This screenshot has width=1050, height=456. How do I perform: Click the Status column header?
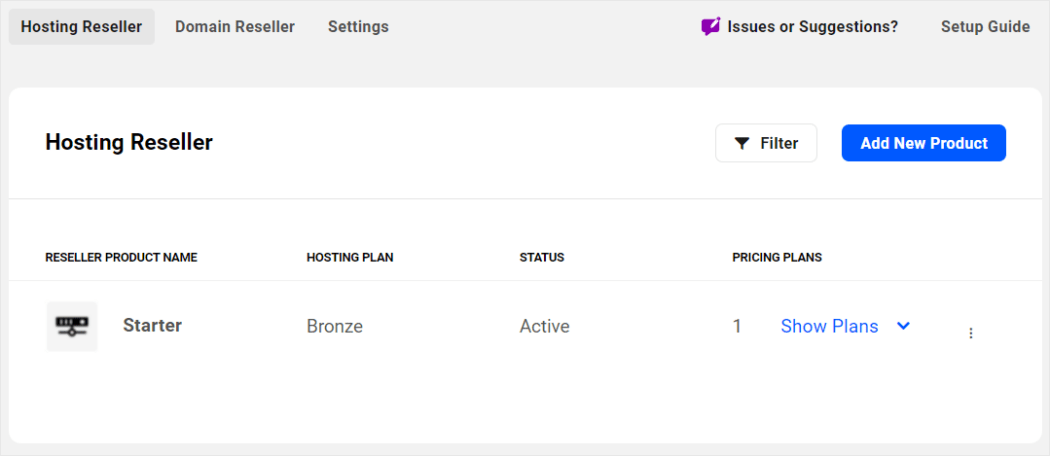tap(542, 257)
